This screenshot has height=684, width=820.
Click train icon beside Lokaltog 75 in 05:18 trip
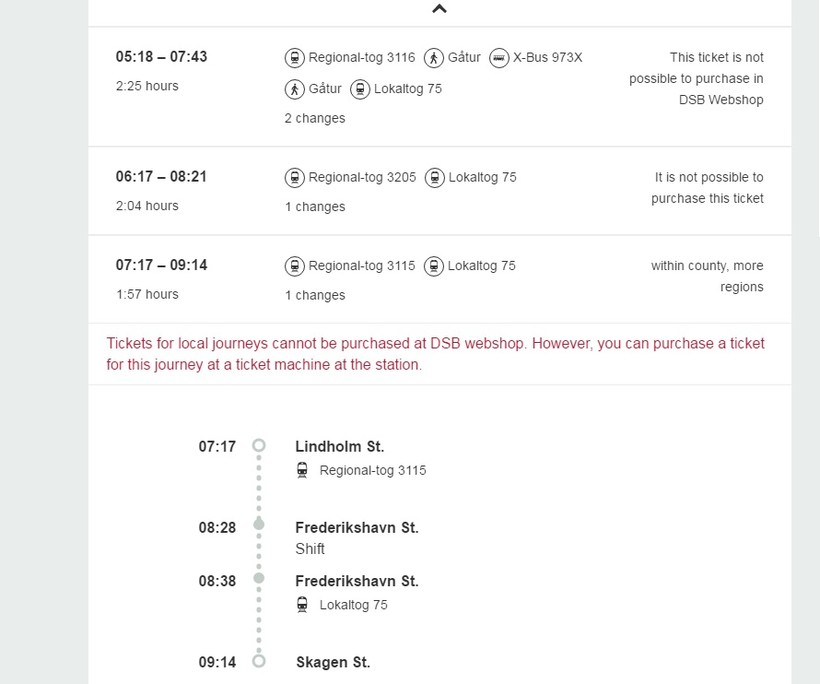(360, 89)
